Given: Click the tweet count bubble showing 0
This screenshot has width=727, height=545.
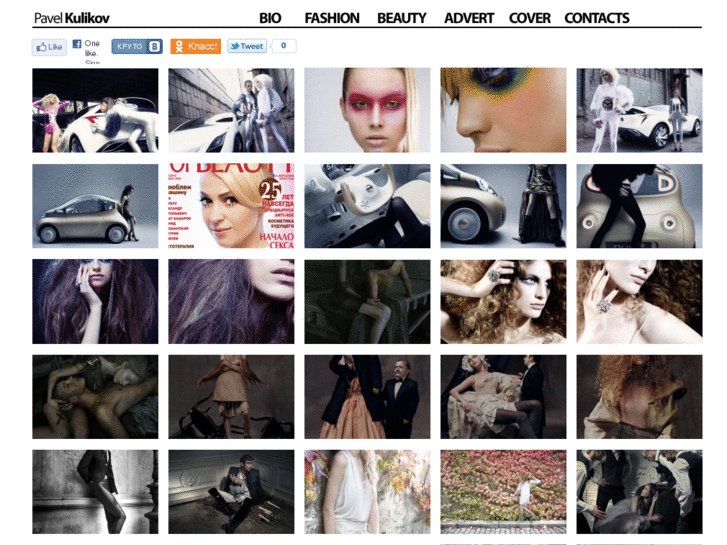Looking at the screenshot, I should click(x=284, y=45).
